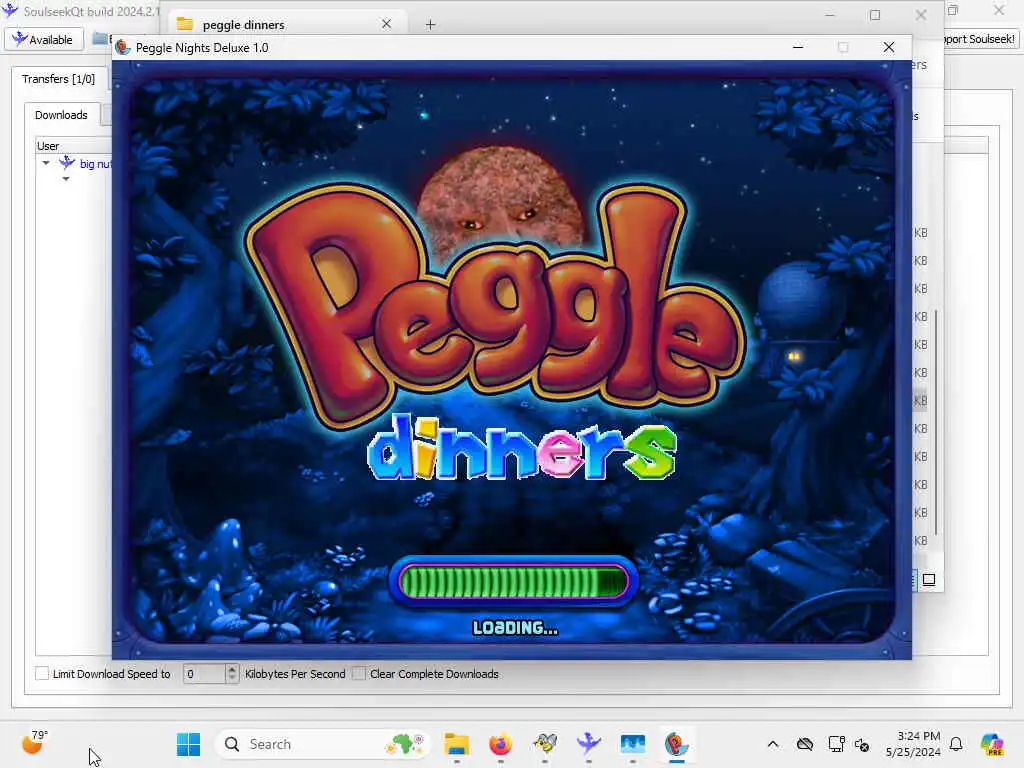Open the blue waves taskbar app
Viewport: 1024px width, 768px height.
(632, 744)
